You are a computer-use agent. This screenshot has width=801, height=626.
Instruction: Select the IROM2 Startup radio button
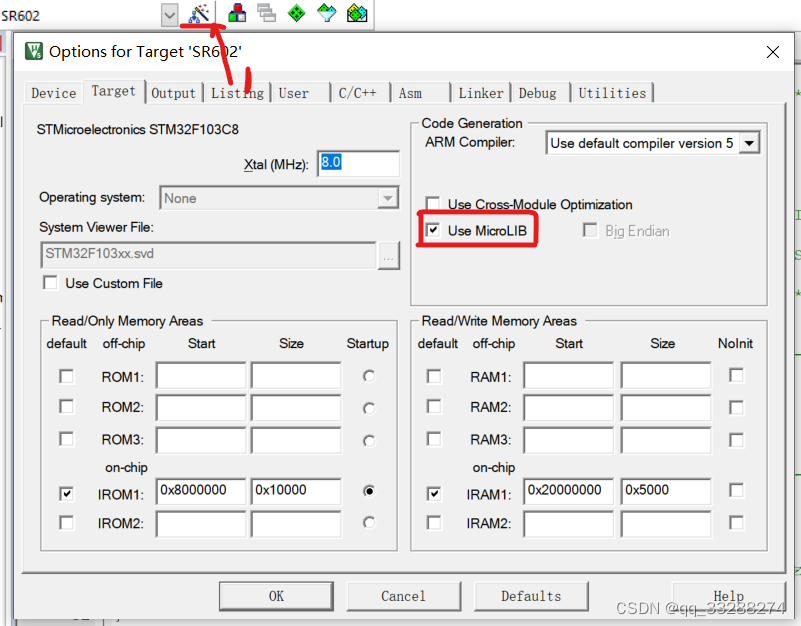pos(369,522)
